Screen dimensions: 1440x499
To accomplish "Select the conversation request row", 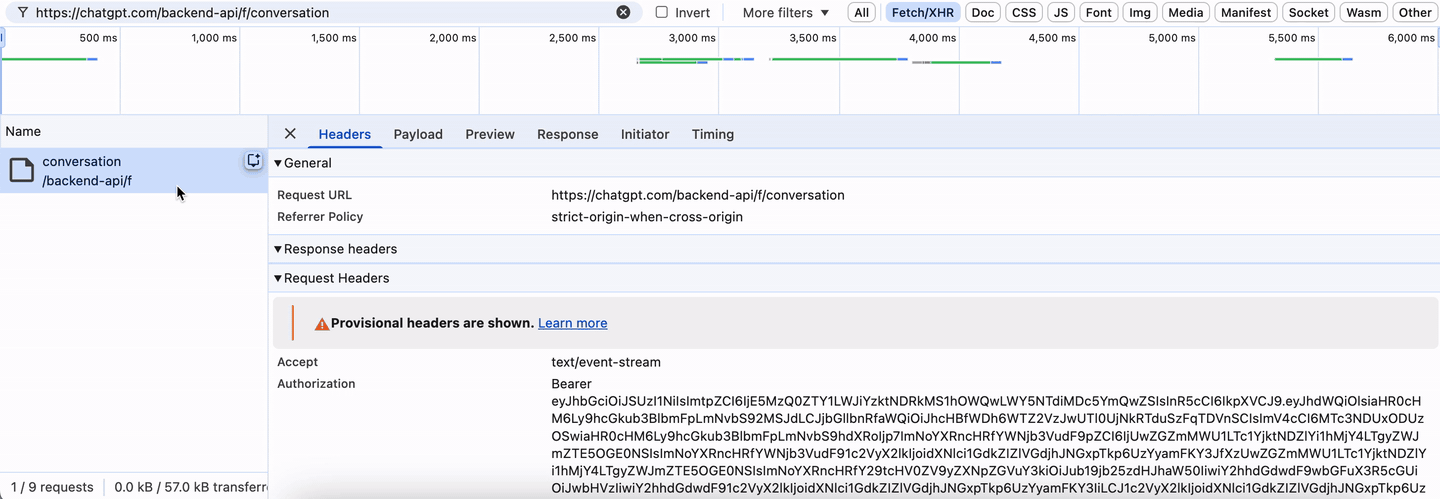I will click(x=134, y=171).
